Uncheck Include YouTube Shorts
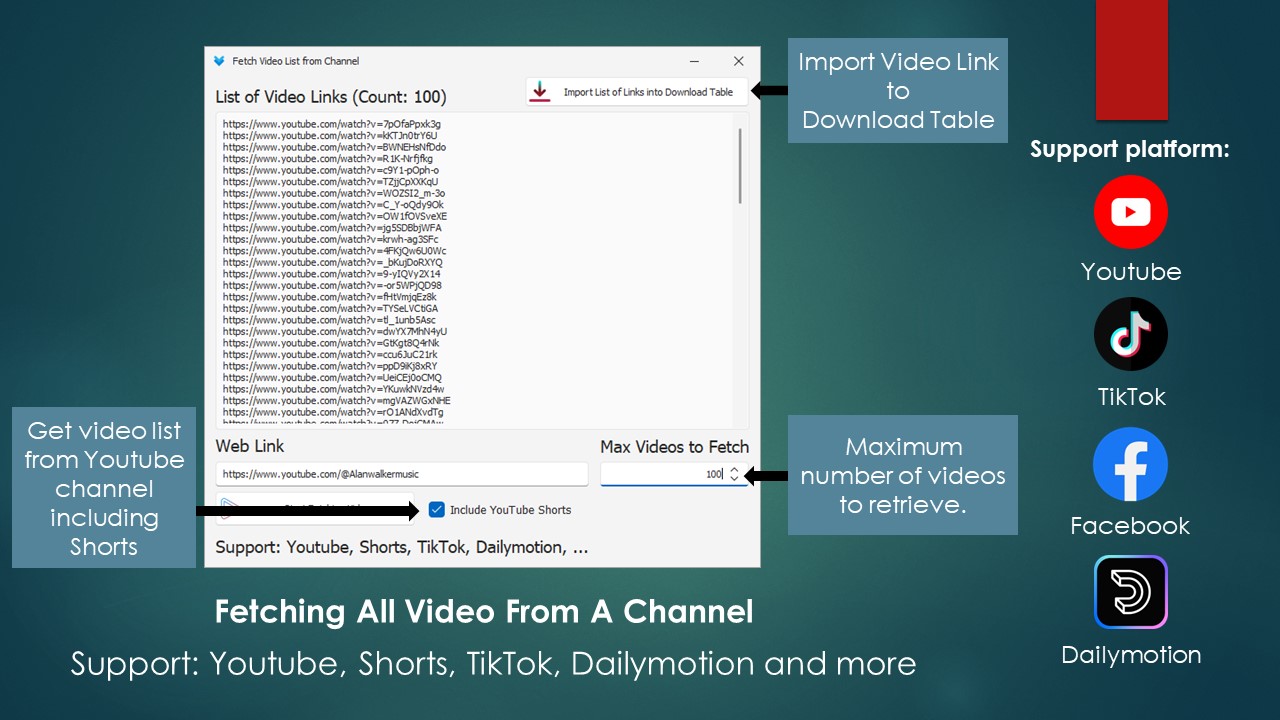Image resolution: width=1280 pixels, height=720 pixels. [x=437, y=509]
